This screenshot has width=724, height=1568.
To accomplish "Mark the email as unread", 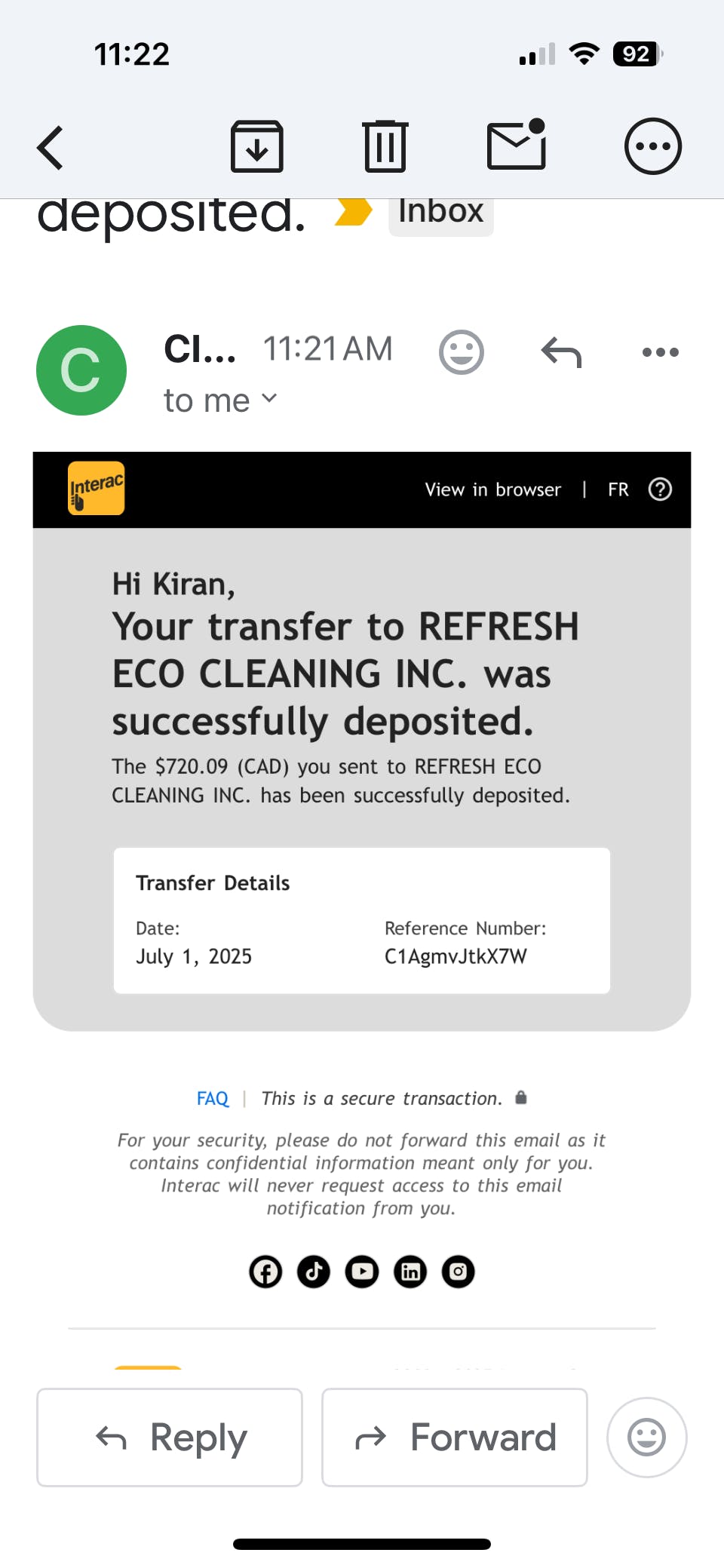I will tap(517, 145).
